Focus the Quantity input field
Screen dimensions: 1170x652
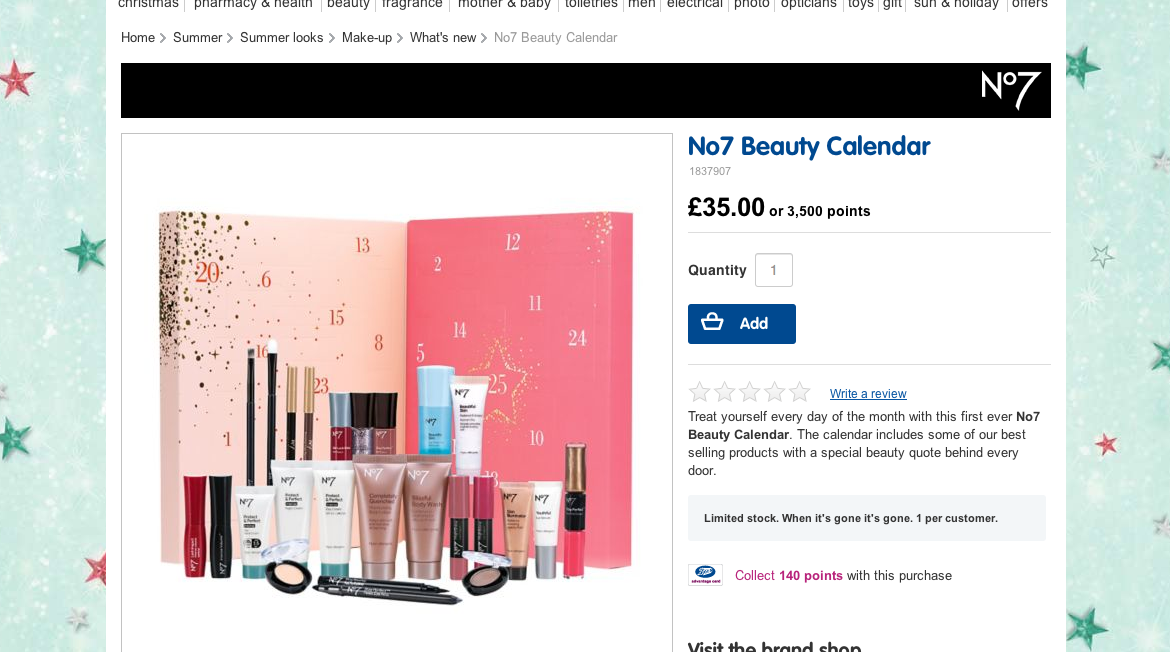pyautogui.click(x=774, y=270)
